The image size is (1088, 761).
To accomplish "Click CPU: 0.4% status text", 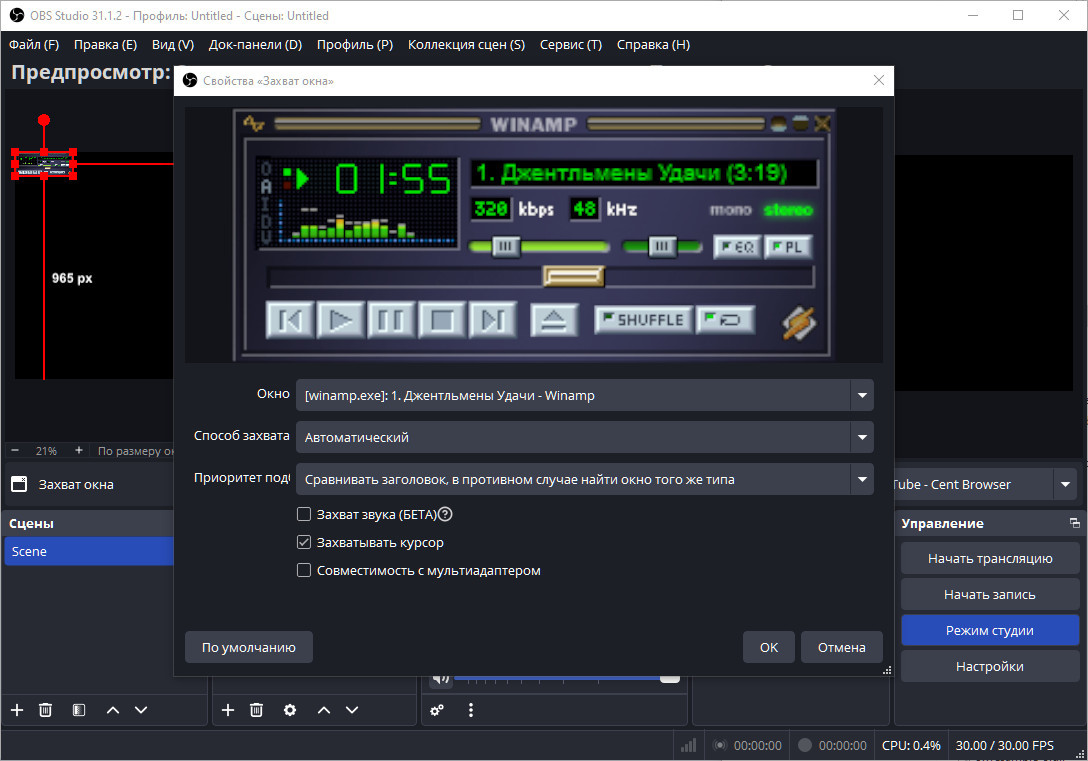I will (911, 745).
